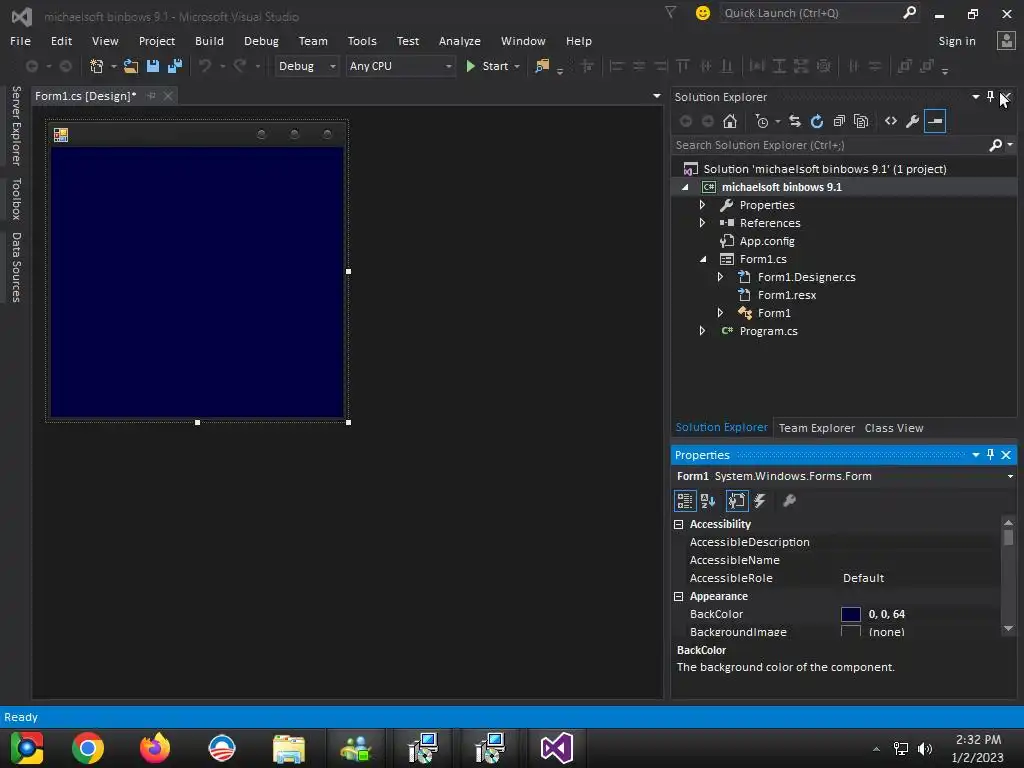
Task: Click the Save All toolbar icon
Action: pyautogui.click(x=174, y=66)
